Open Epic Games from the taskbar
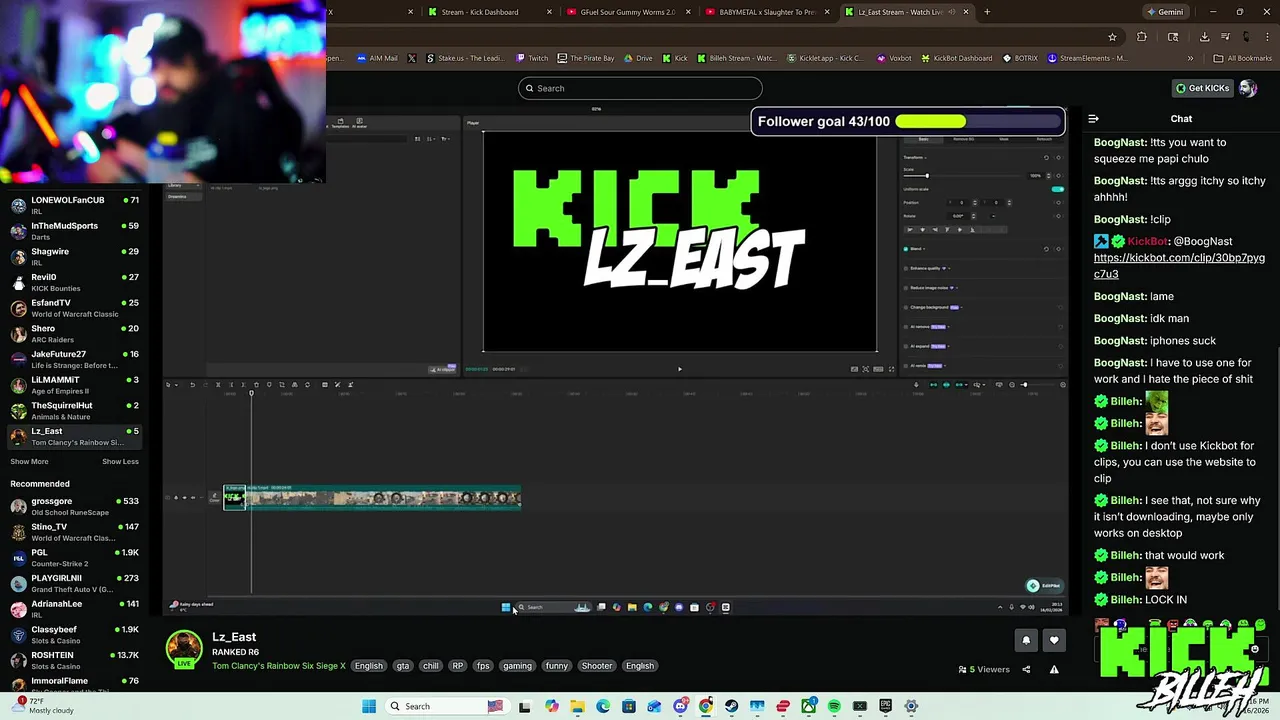 [x=885, y=706]
